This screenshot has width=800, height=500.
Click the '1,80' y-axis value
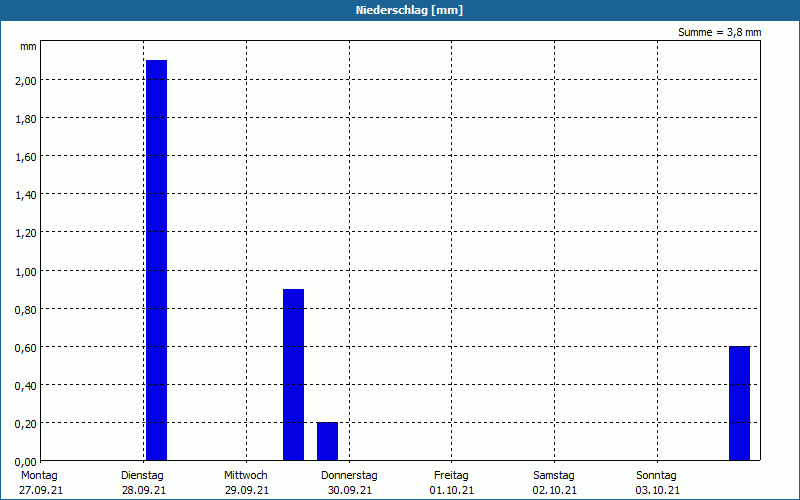[26, 119]
